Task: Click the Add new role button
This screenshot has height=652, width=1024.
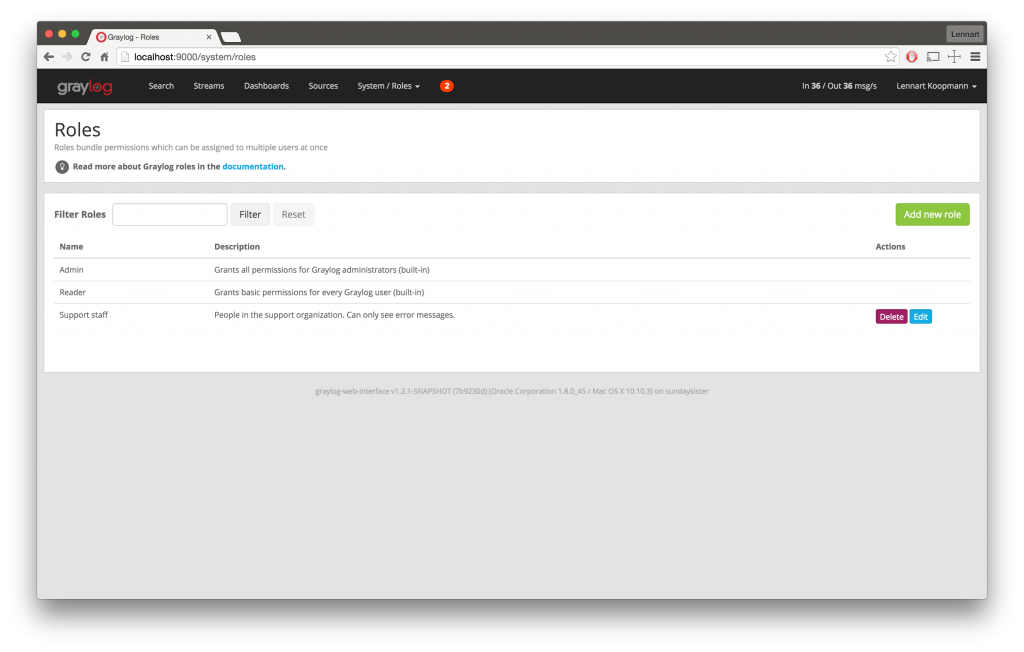Action: (931, 214)
